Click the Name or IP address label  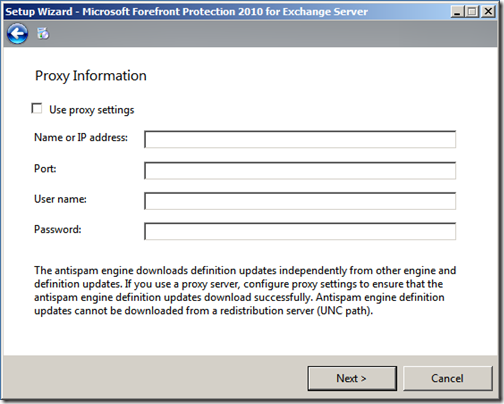click(81, 137)
